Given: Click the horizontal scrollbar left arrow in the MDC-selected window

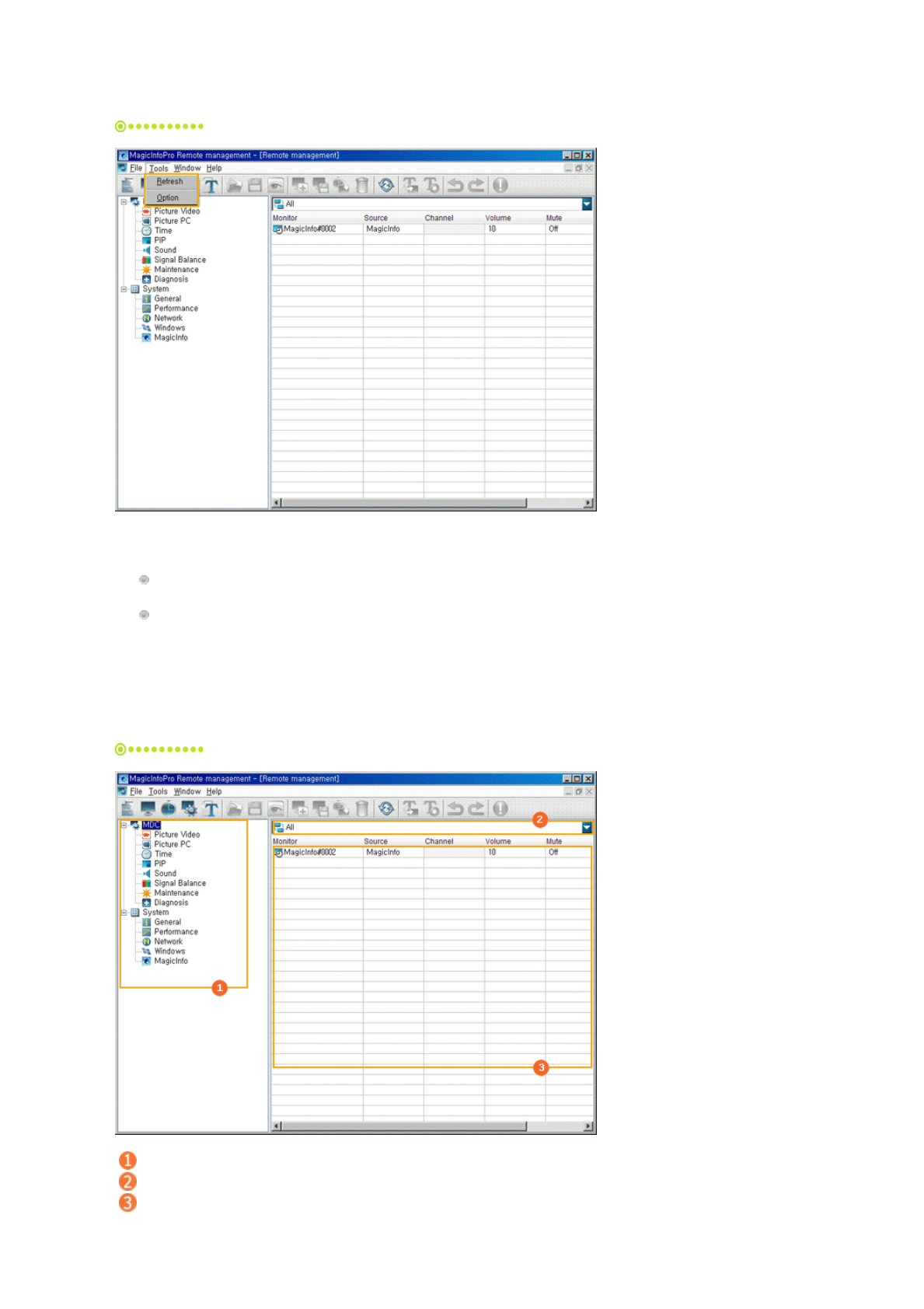Looking at the screenshot, I should pos(277,1126).
